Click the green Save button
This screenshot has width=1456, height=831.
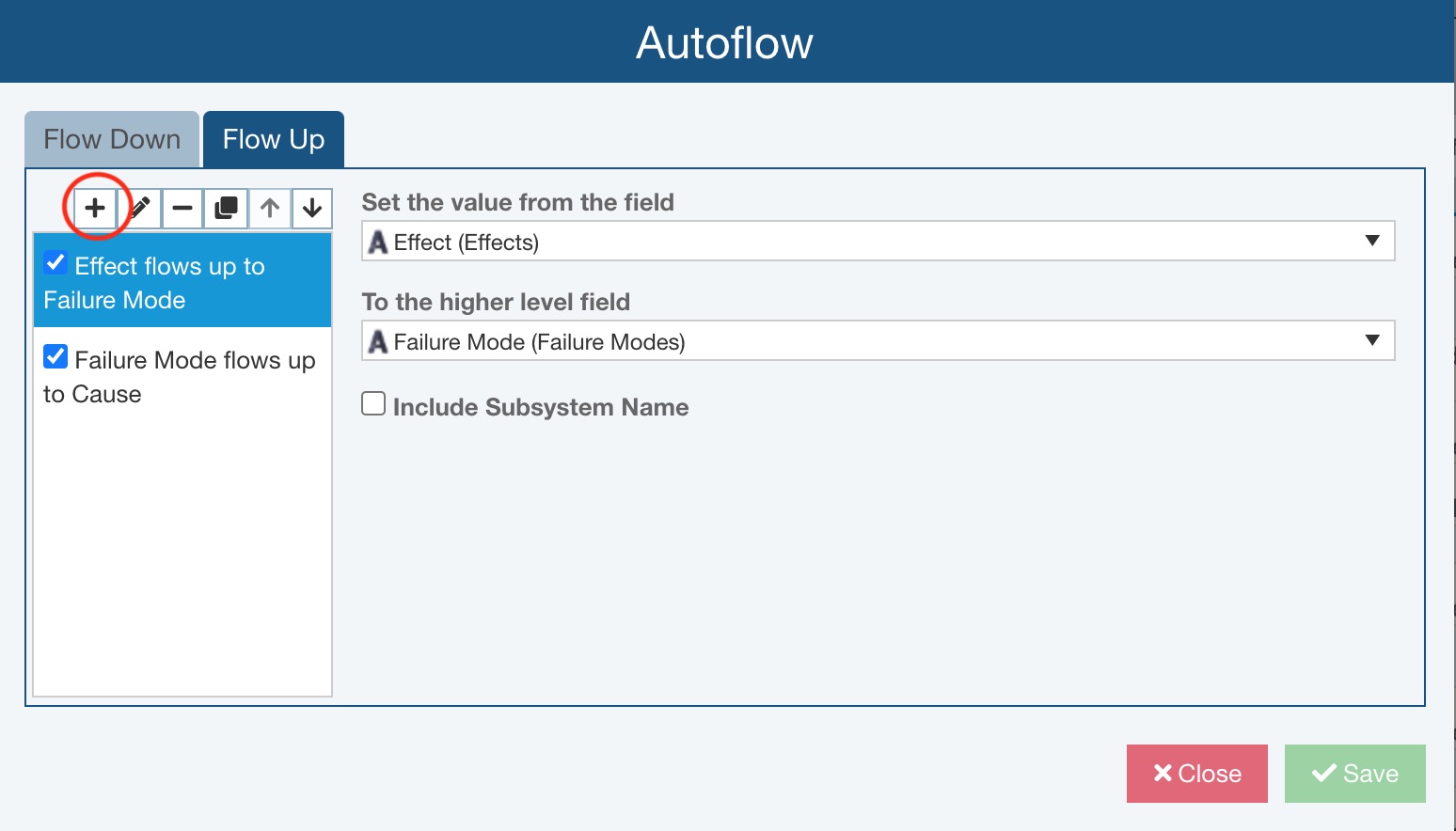[x=1355, y=774]
